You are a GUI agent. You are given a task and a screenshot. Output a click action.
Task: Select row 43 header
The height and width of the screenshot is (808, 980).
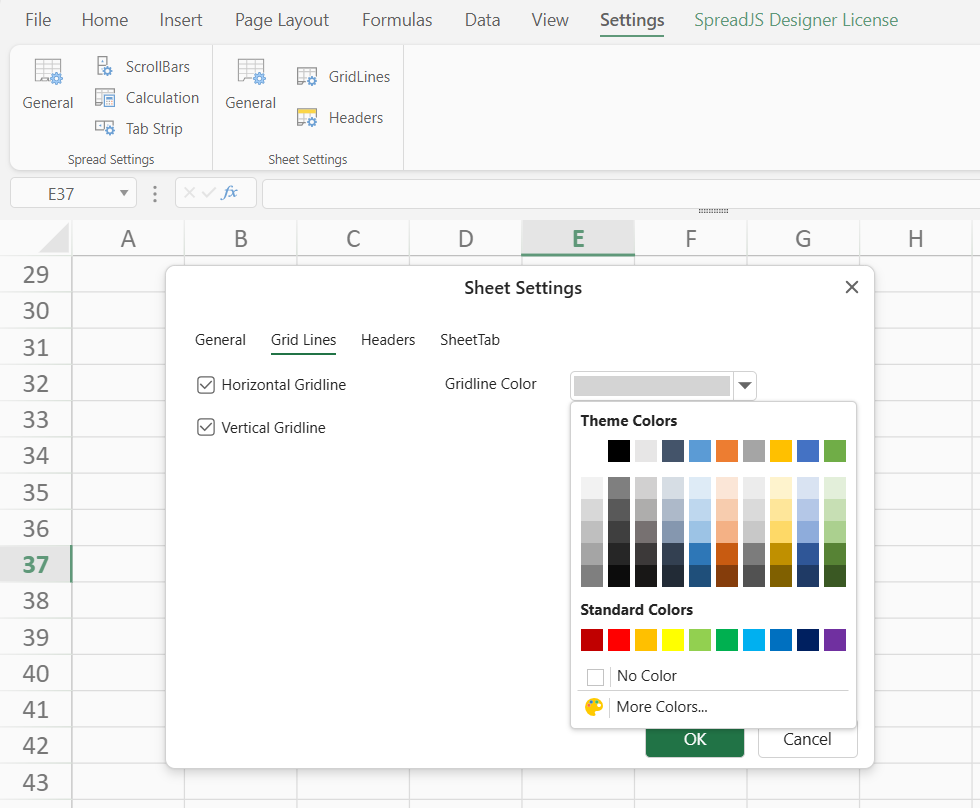click(36, 782)
